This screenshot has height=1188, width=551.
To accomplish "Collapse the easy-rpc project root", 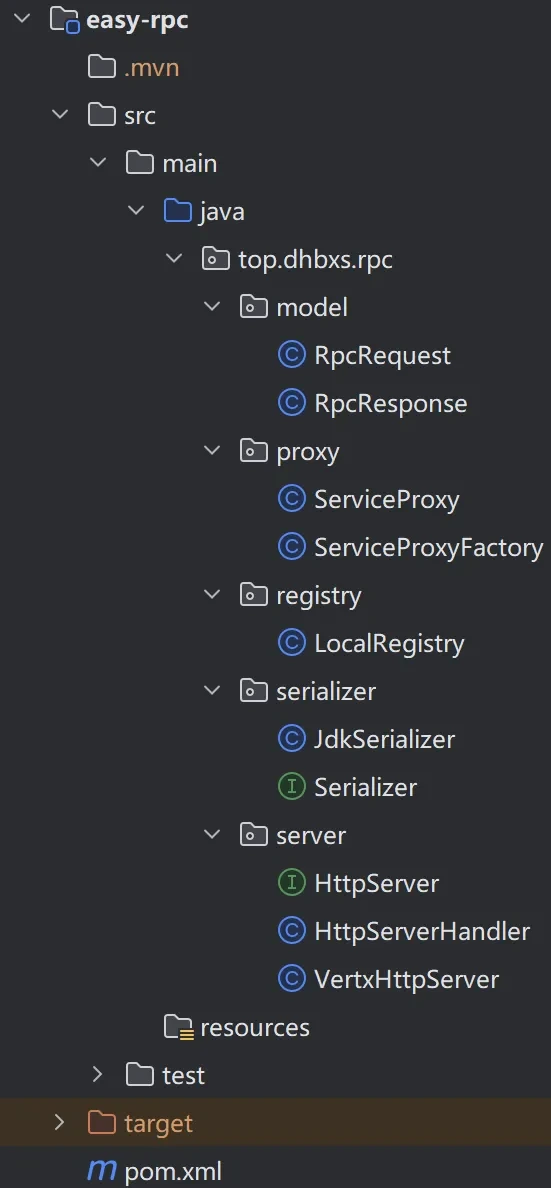I will coord(23,19).
